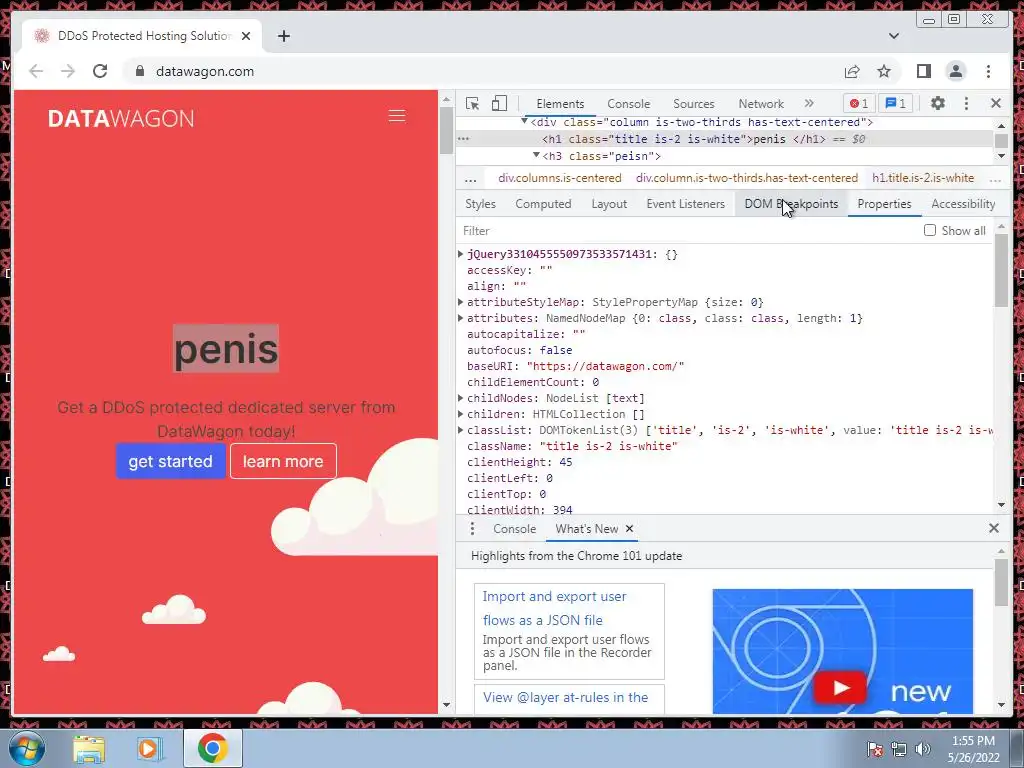The height and width of the screenshot is (768, 1024).
Task: Select div.columns.is-centered breadcrumb
Action: (x=560, y=178)
